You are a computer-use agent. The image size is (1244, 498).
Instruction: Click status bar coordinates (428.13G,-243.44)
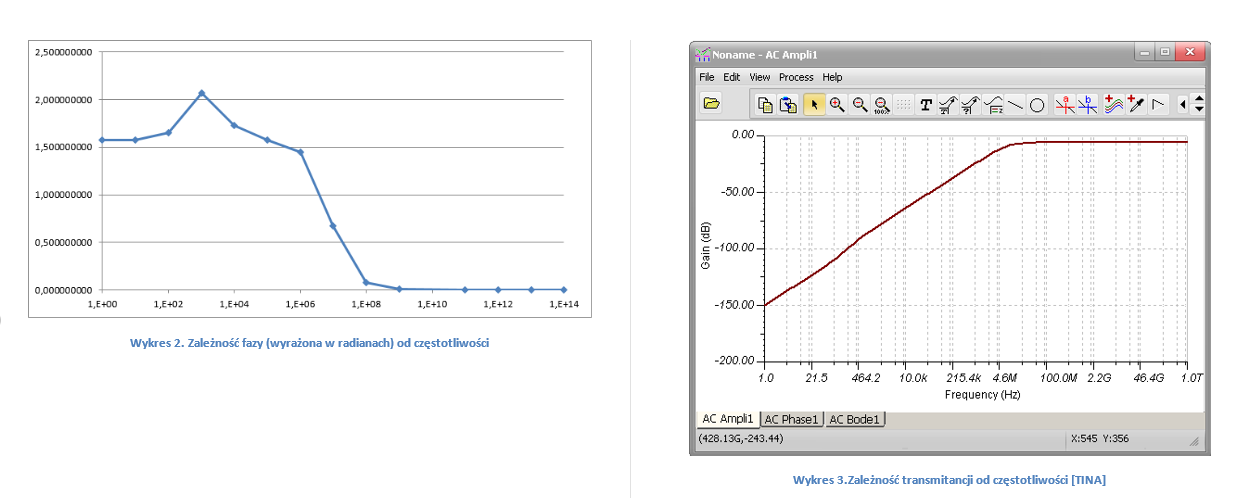(x=740, y=439)
